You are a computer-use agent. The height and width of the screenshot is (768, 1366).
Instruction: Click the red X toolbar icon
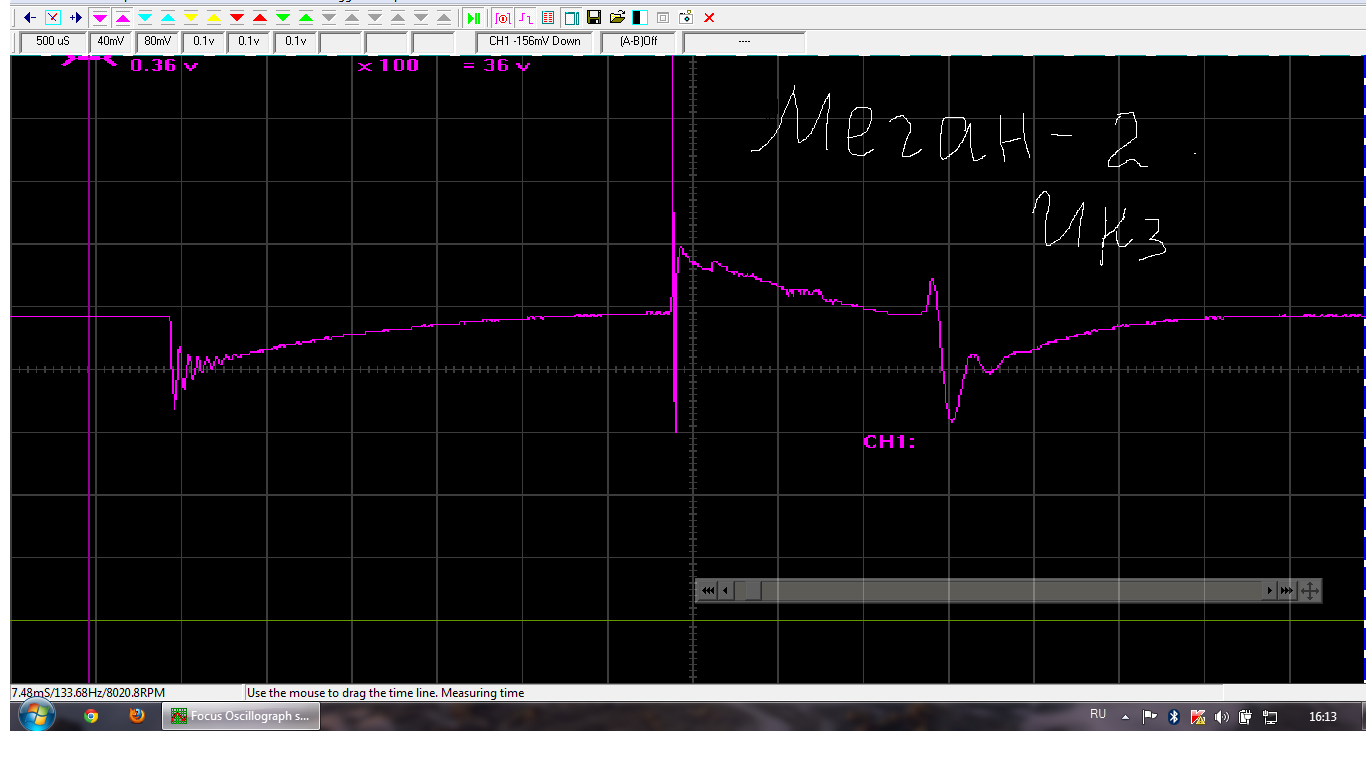pyautogui.click(x=709, y=18)
